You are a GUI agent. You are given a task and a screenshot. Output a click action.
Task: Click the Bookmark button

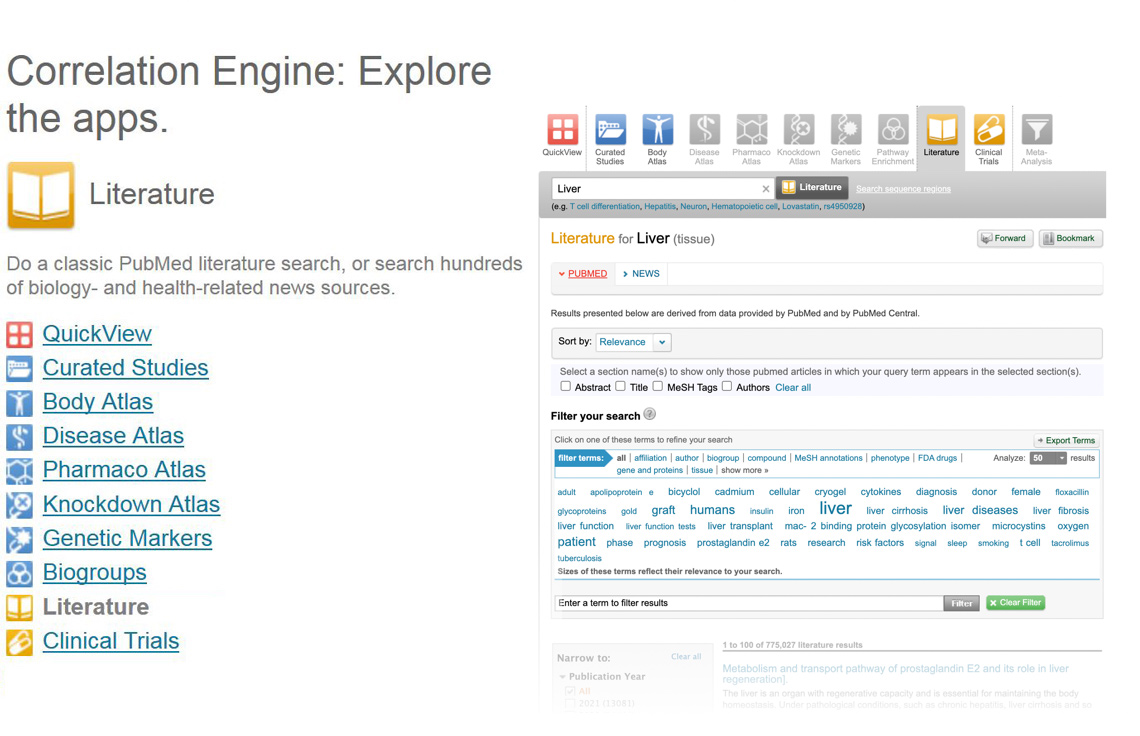[1069, 239]
